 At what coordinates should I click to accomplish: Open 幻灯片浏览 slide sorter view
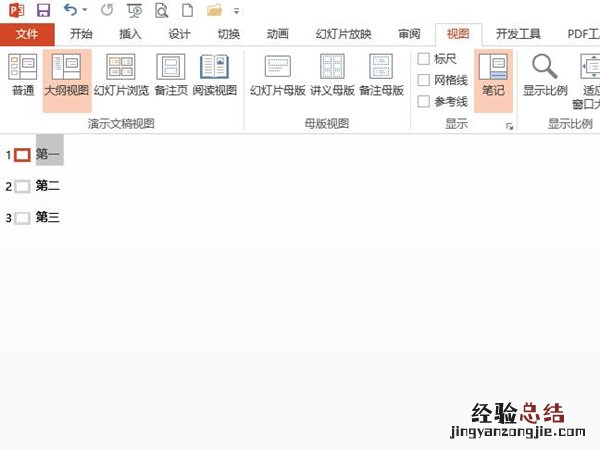[x=121, y=76]
